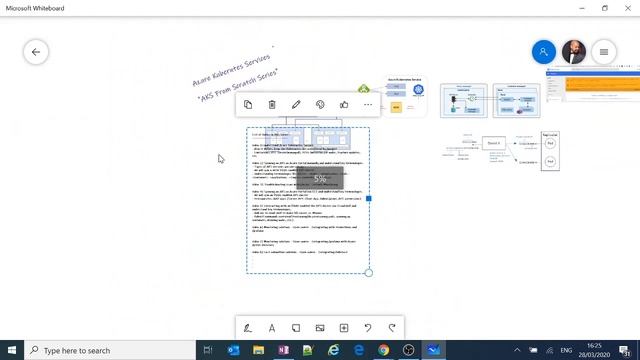
Task: Select the orange screenshot image at right edge
Action: 593,84
